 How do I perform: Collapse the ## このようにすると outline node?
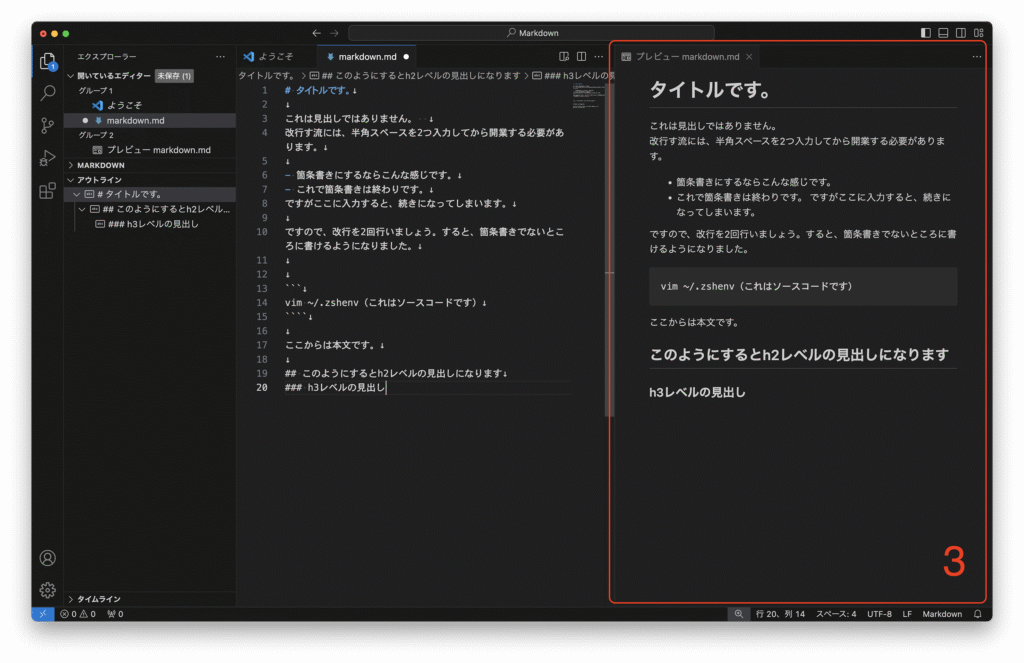coord(82,210)
